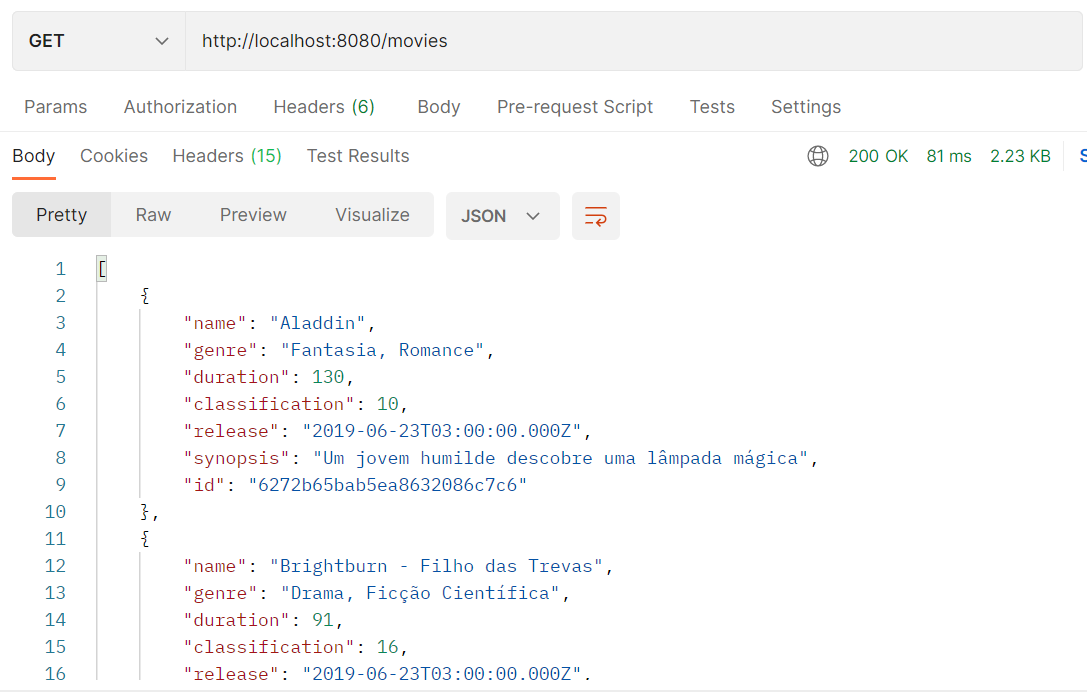Screen dimensions: 1087x694
Task: Save the response using the link at top right
Action: [1081, 156]
